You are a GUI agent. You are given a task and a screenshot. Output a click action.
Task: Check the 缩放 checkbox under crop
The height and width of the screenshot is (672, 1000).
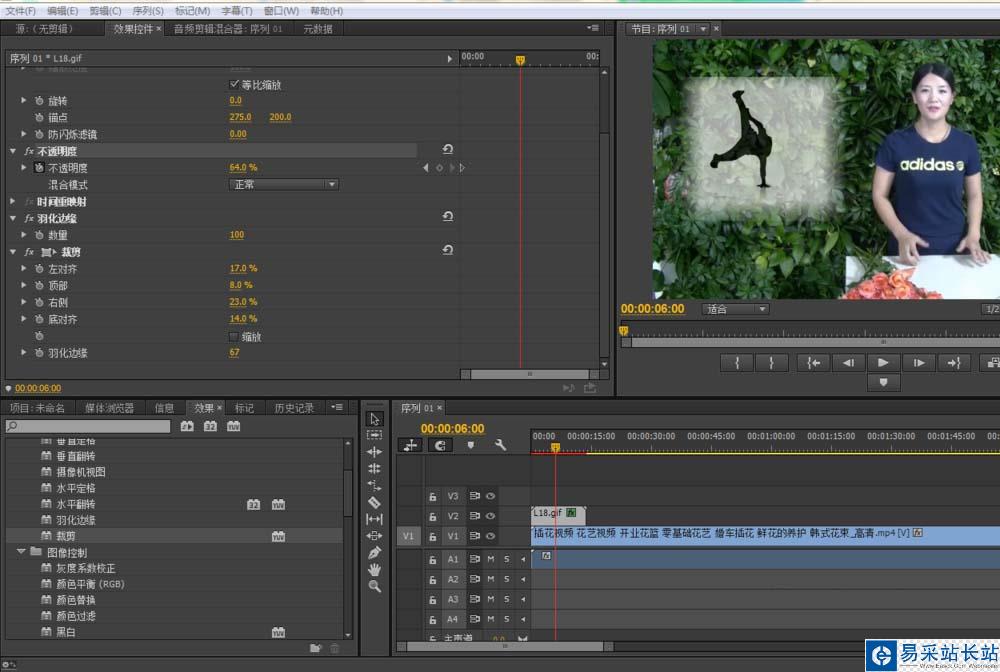point(234,337)
